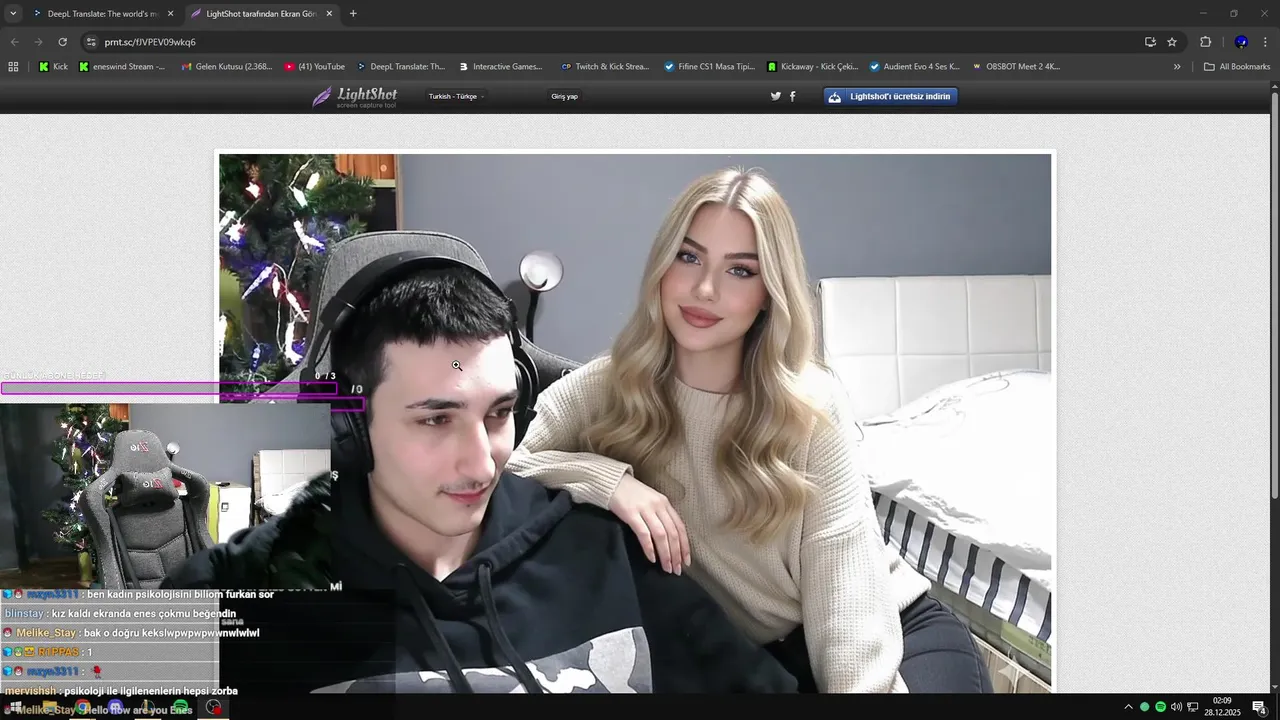Go back to previous page

point(14,42)
